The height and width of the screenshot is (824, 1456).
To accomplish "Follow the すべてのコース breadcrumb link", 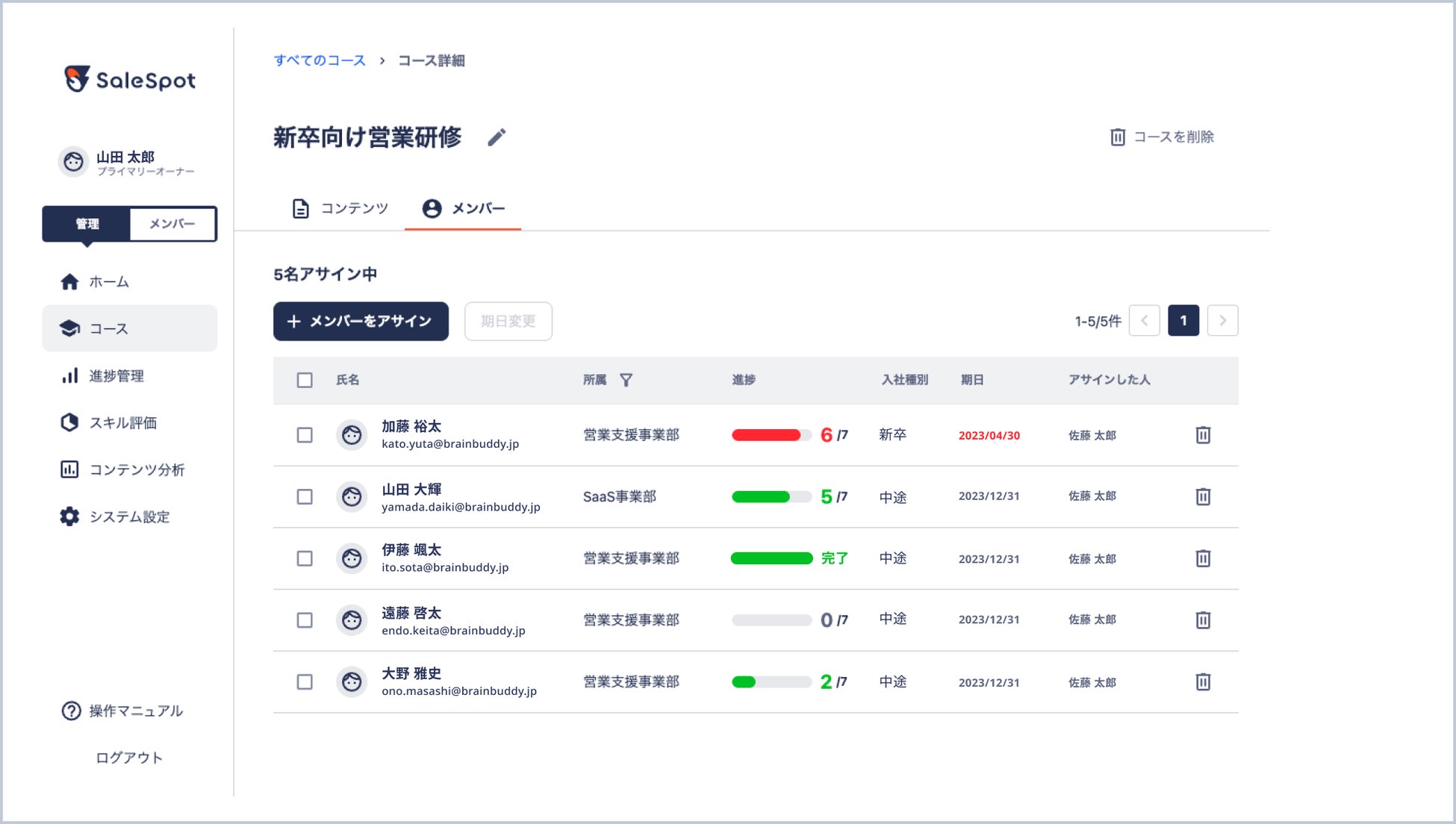I will coord(320,60).
